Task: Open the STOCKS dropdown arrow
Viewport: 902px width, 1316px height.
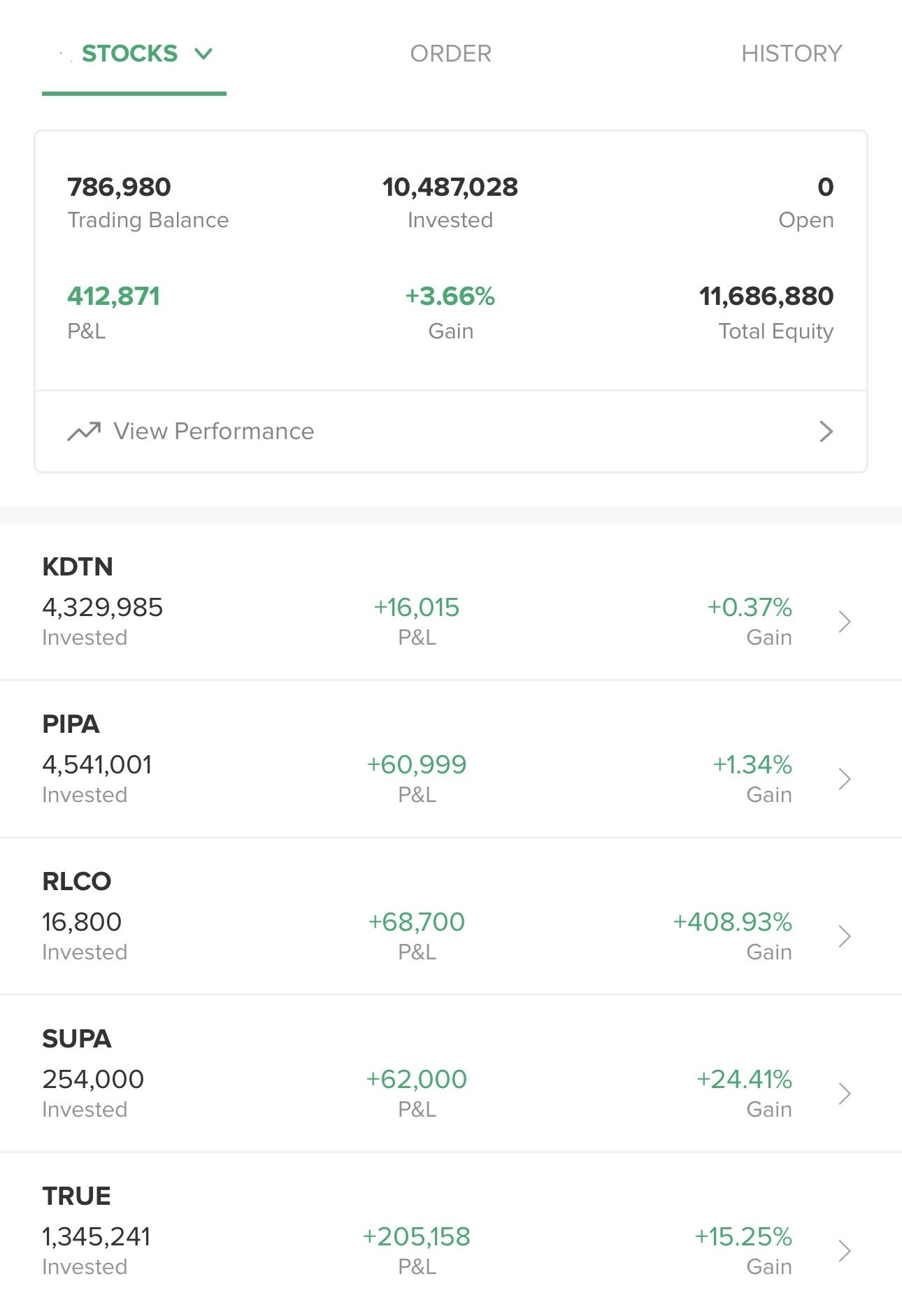Action: tap(203, 54)
